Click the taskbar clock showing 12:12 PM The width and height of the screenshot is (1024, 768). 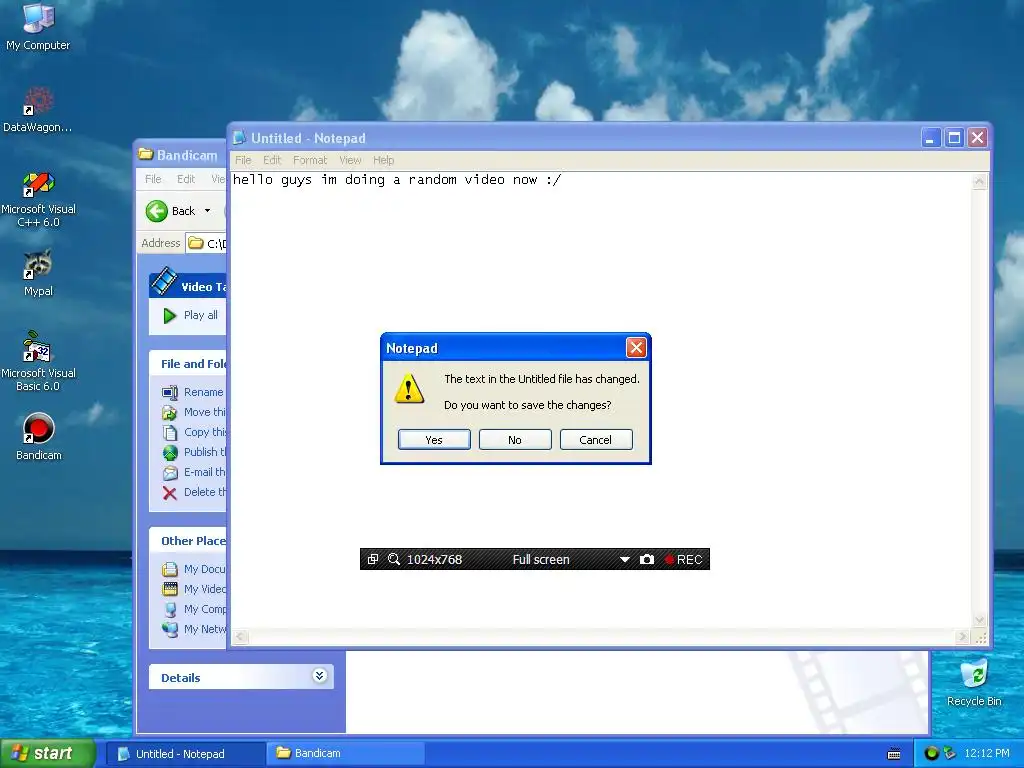[x=987, y=754]
